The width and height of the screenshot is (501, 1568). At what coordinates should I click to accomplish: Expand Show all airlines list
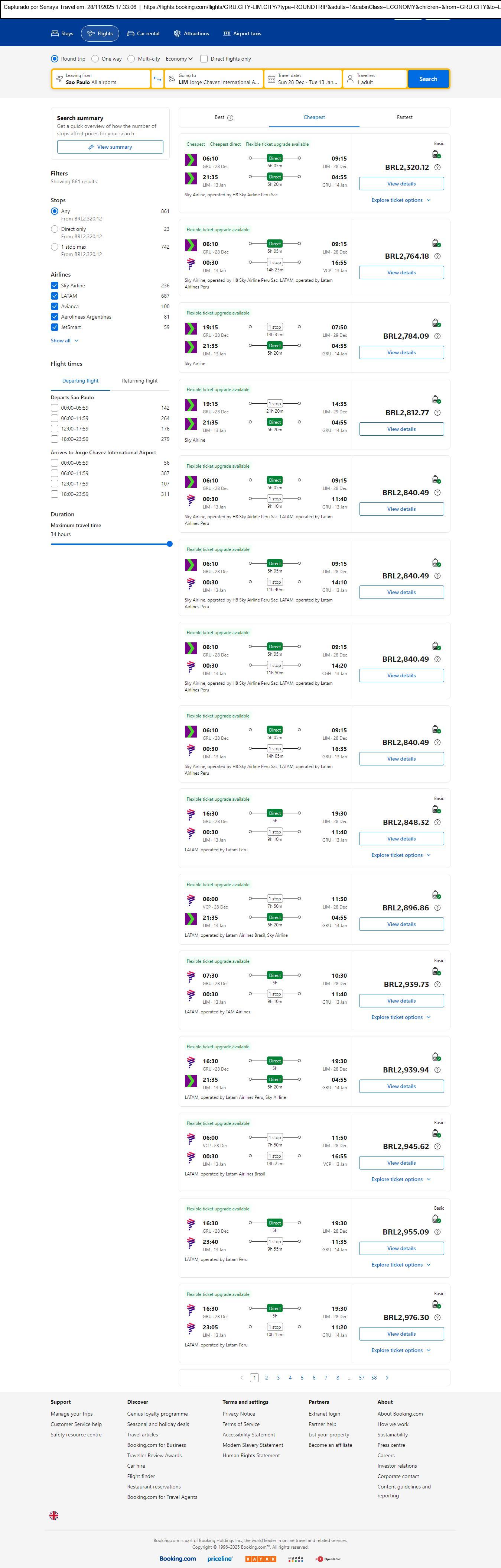tap(64, 341)
